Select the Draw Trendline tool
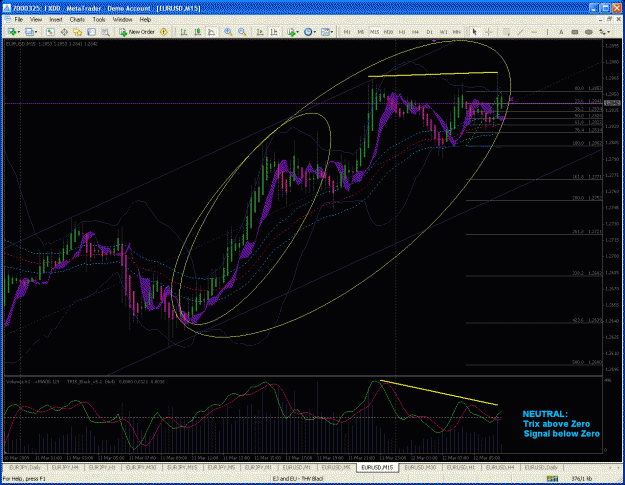The height and width of the screenshot is (485, 625). [520, 32]
